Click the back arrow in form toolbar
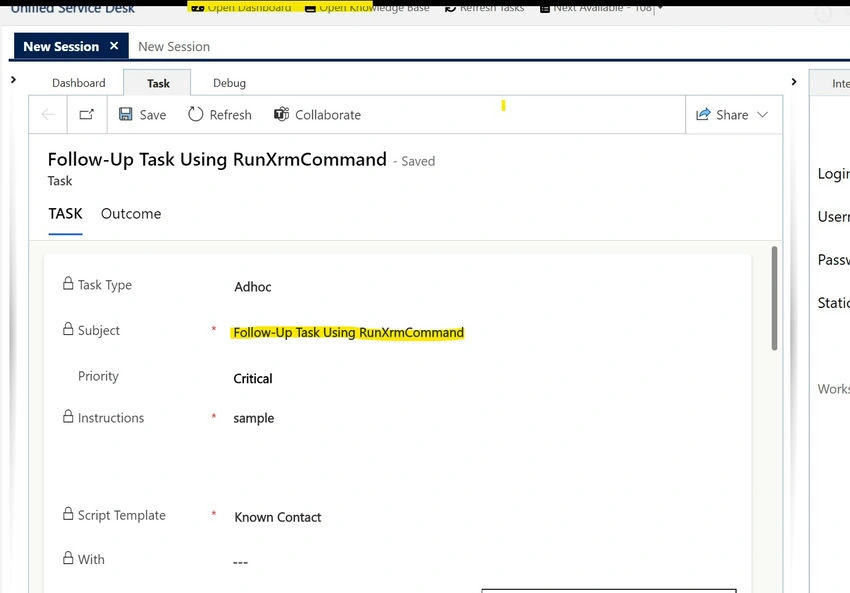 (48, 114)
